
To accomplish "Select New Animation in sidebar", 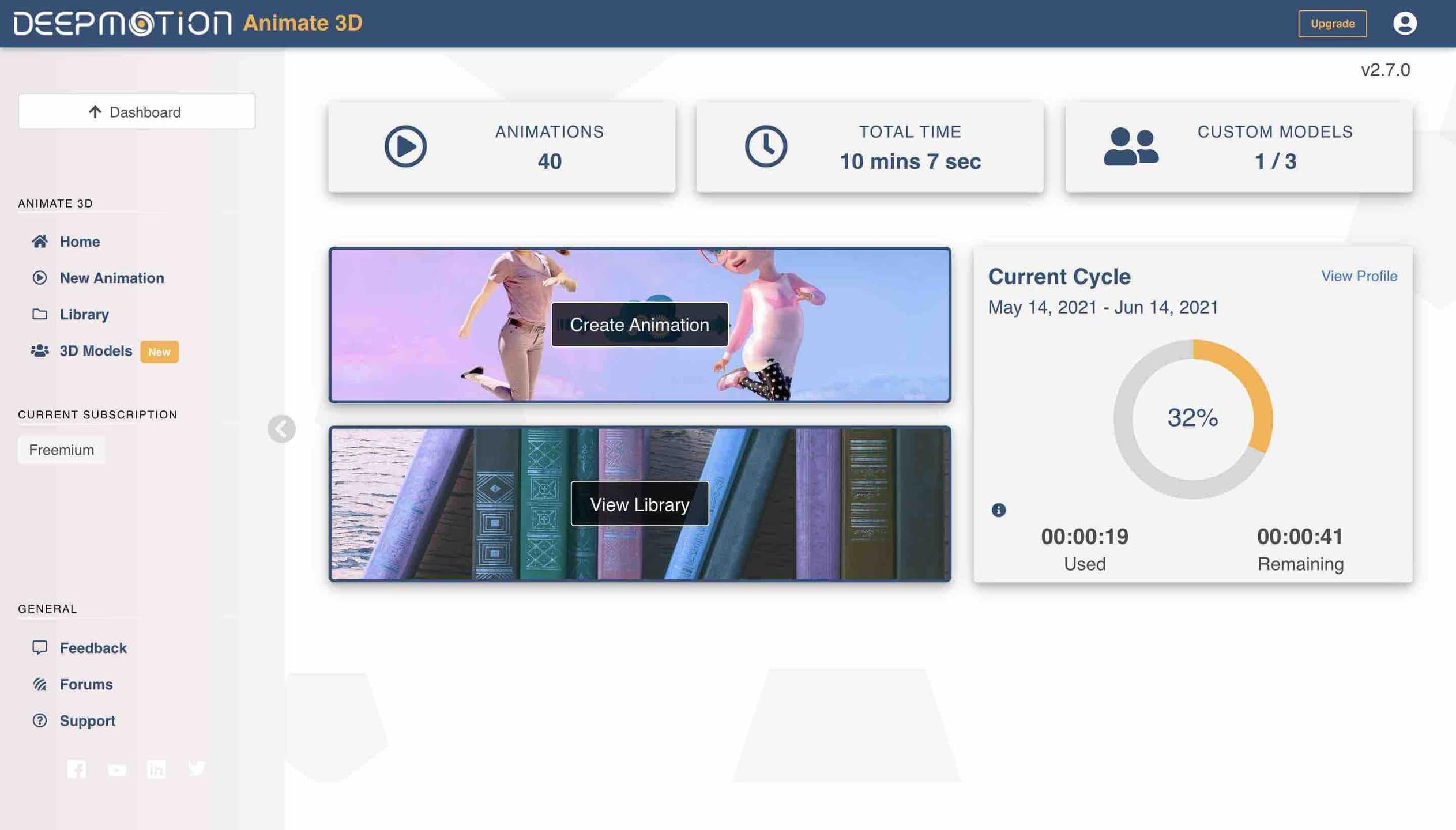I will pyautogui.click(x=112, y=278).
